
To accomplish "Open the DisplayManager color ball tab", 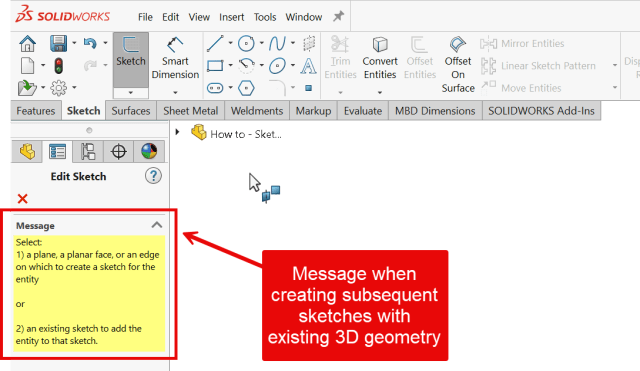I will (149, 151).
